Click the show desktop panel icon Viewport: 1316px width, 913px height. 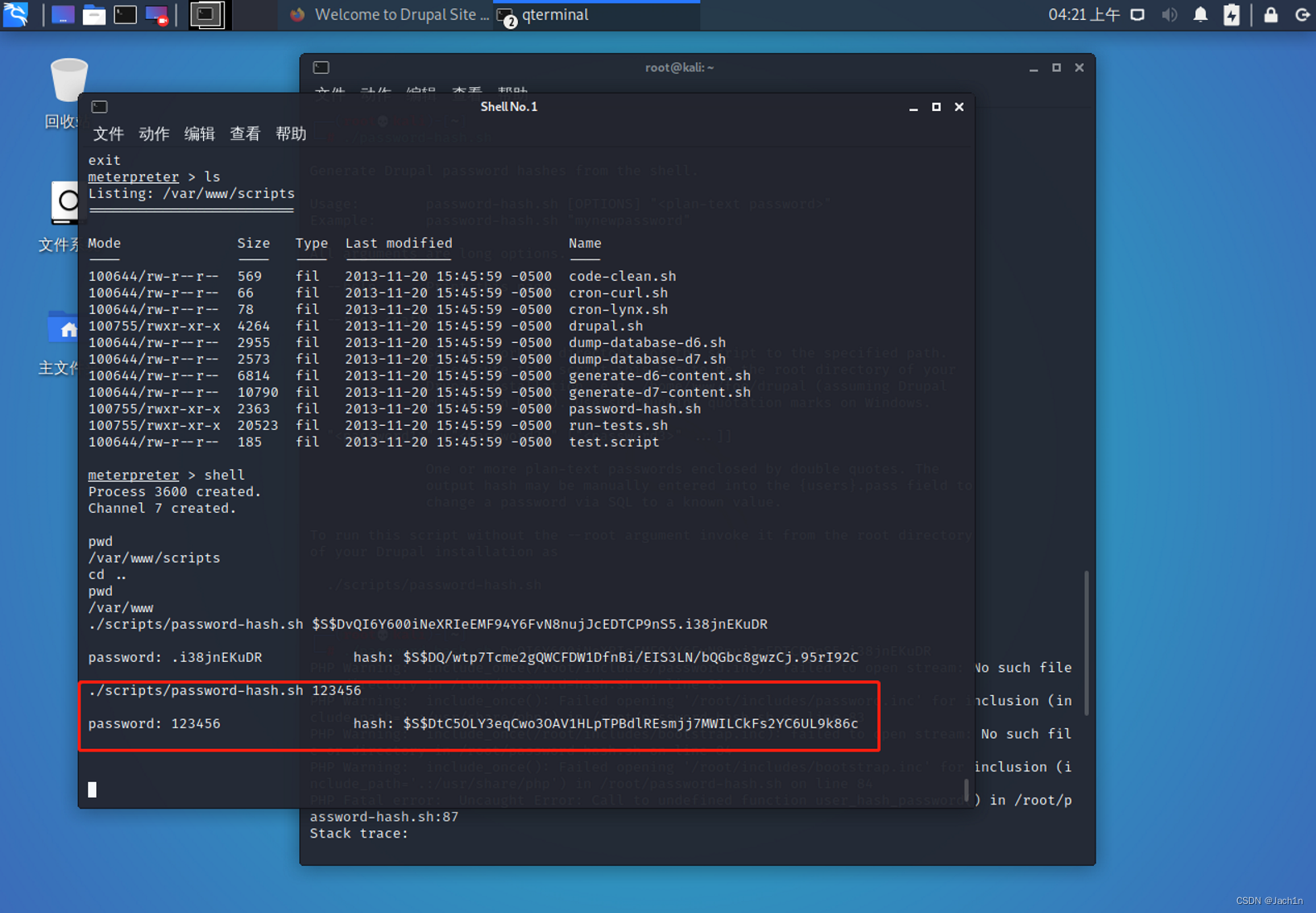[62, 15]
